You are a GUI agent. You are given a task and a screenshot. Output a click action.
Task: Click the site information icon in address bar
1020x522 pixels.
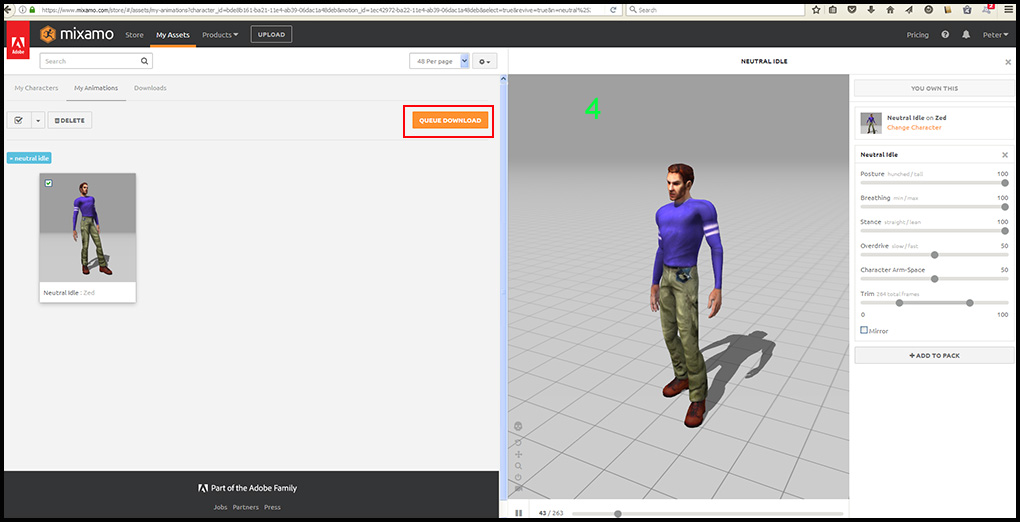23,10
